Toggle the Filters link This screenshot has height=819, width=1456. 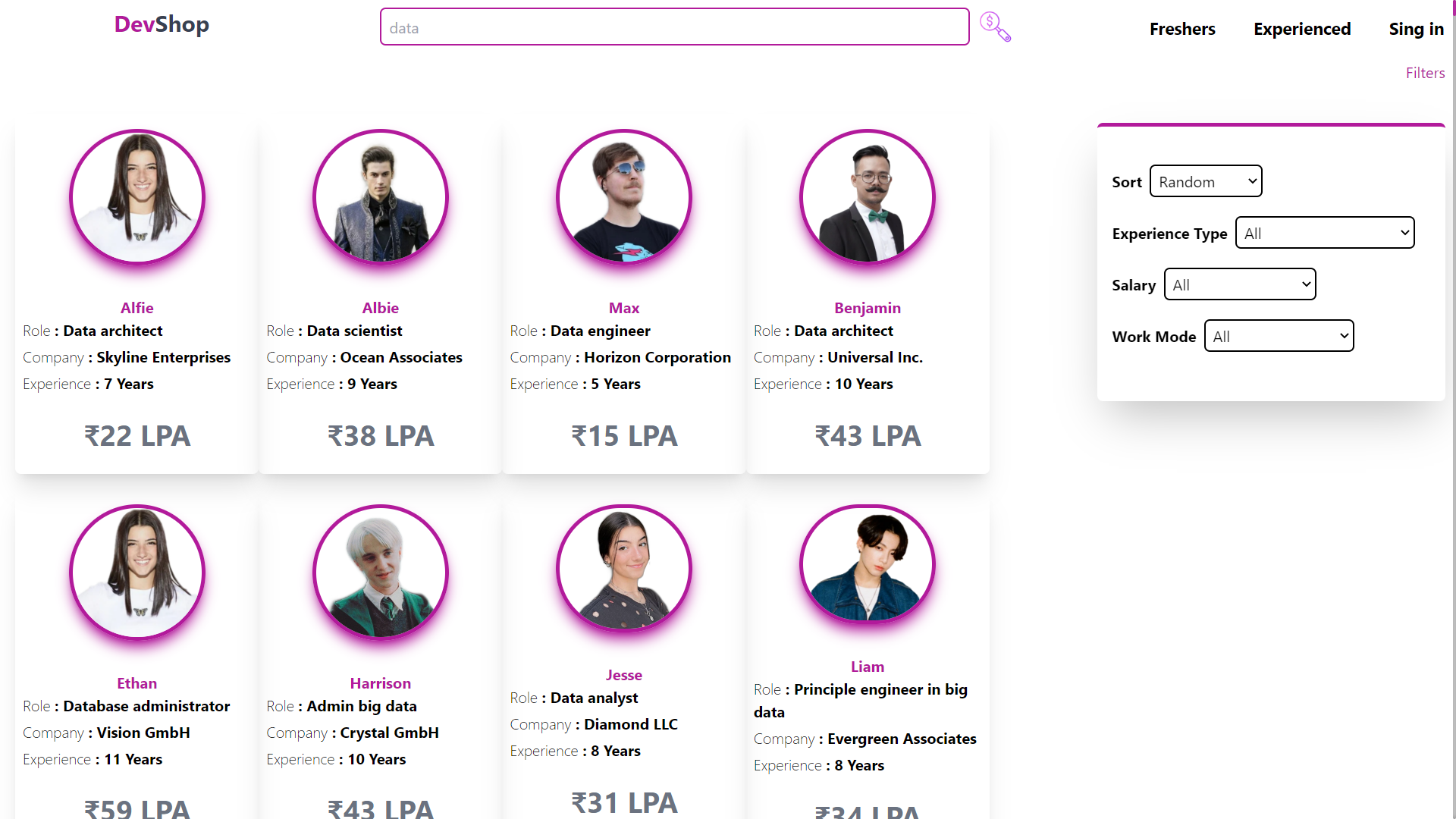click(x=1425, y=73)
